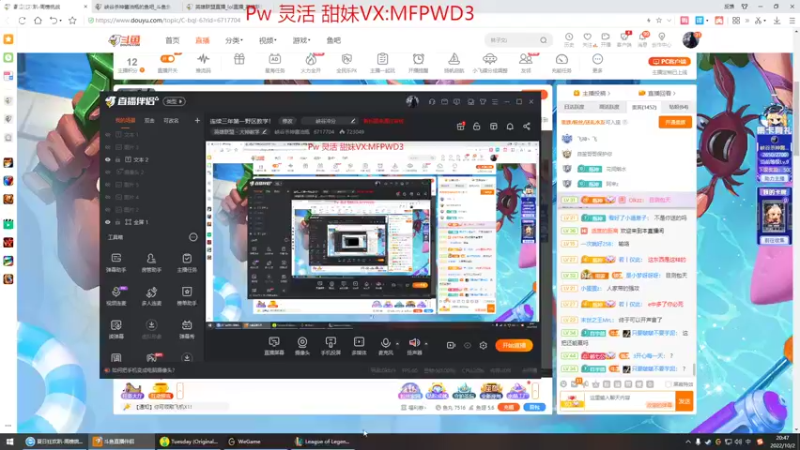Toggle the 直播开关 switch on Douyu page

pyautogui.click(x=167, y=59)
